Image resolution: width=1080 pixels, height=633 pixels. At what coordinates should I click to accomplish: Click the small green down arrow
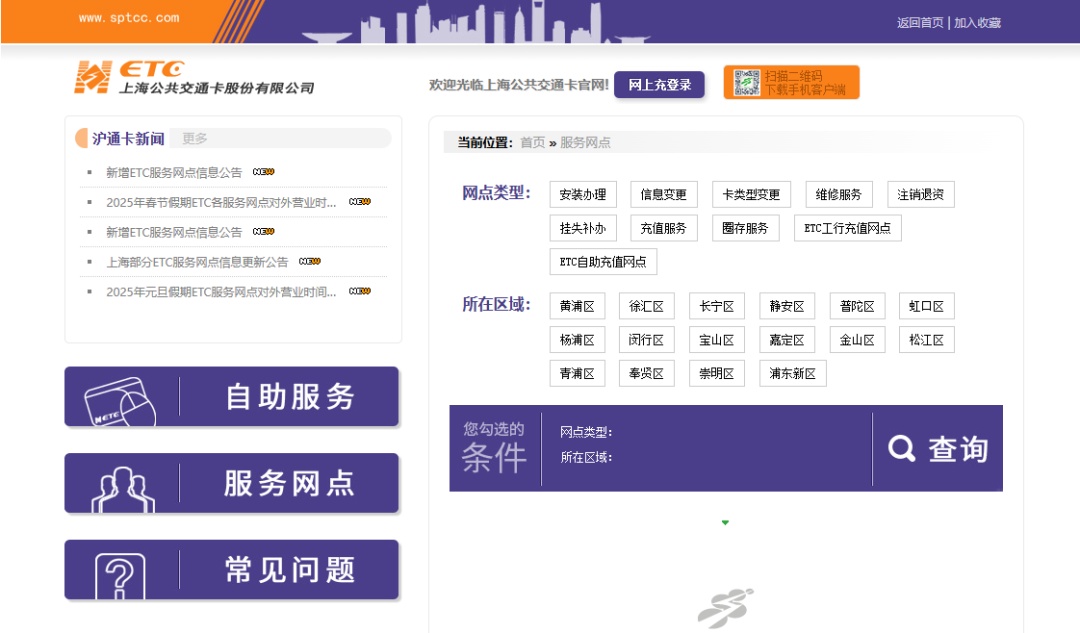(725, 523)
